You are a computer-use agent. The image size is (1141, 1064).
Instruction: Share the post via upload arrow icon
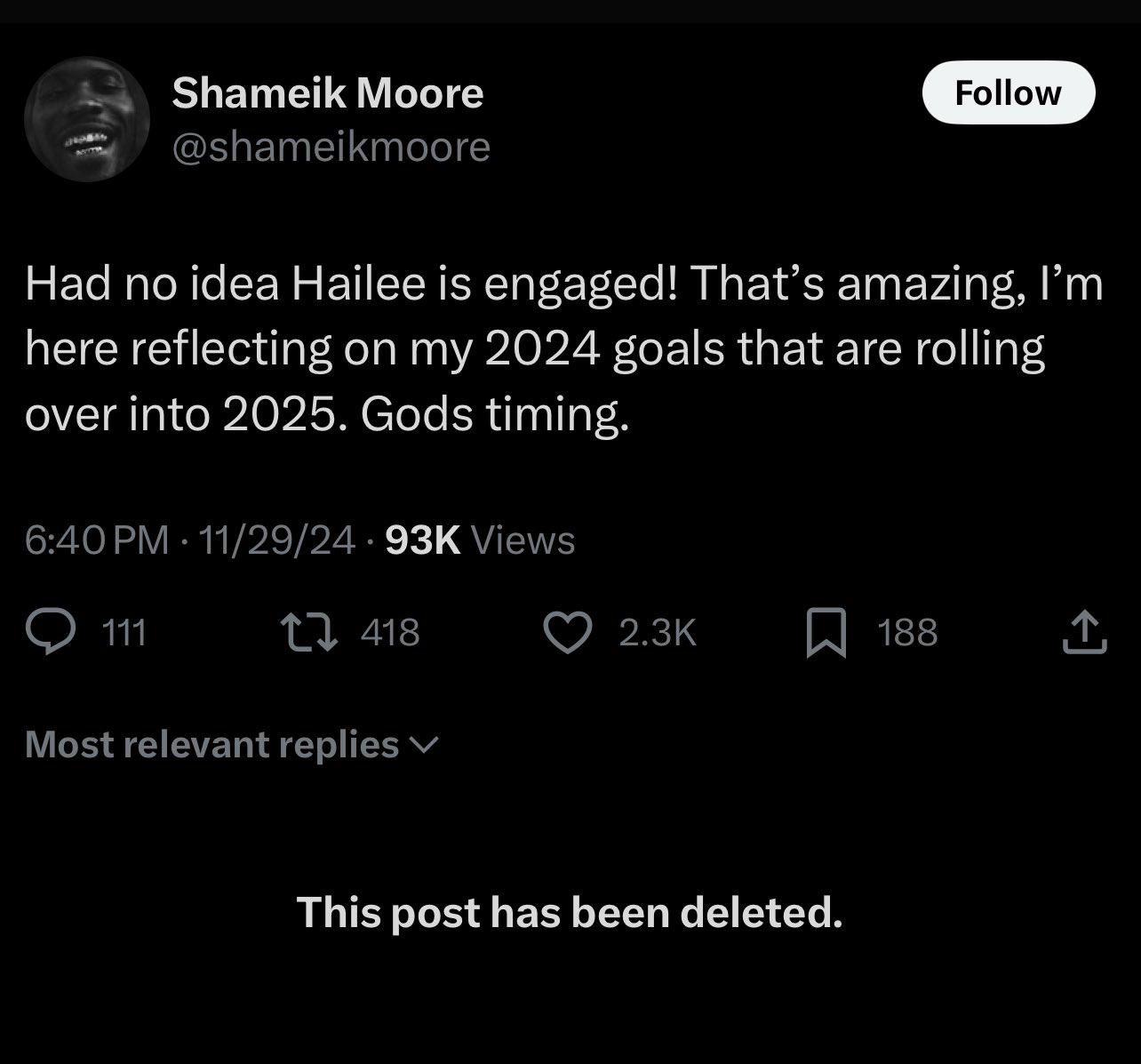tap(1085, 632)
